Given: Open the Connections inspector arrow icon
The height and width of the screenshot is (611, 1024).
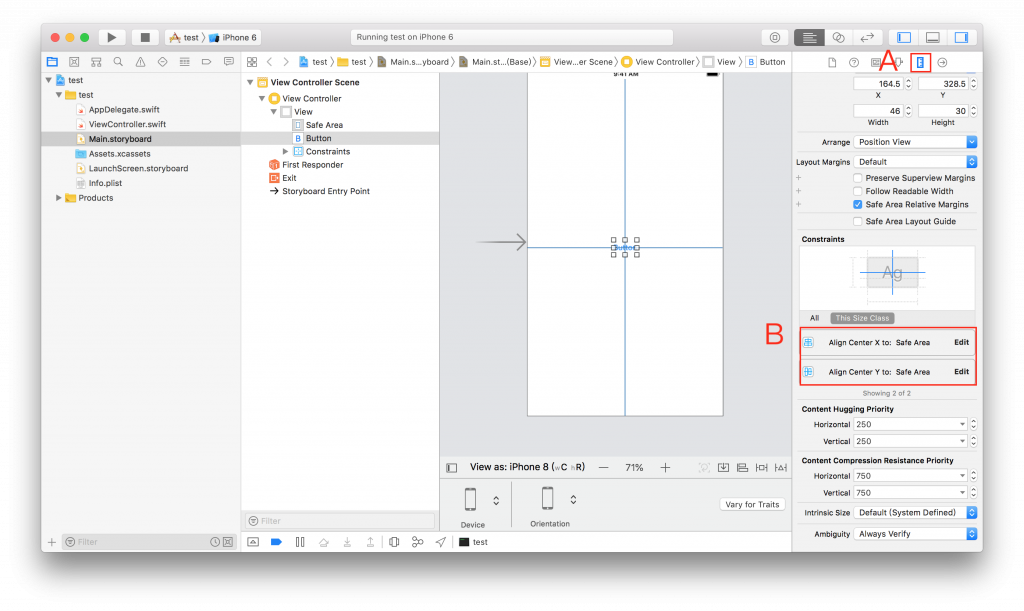Looking at the screenshot, I should (942, 63).
